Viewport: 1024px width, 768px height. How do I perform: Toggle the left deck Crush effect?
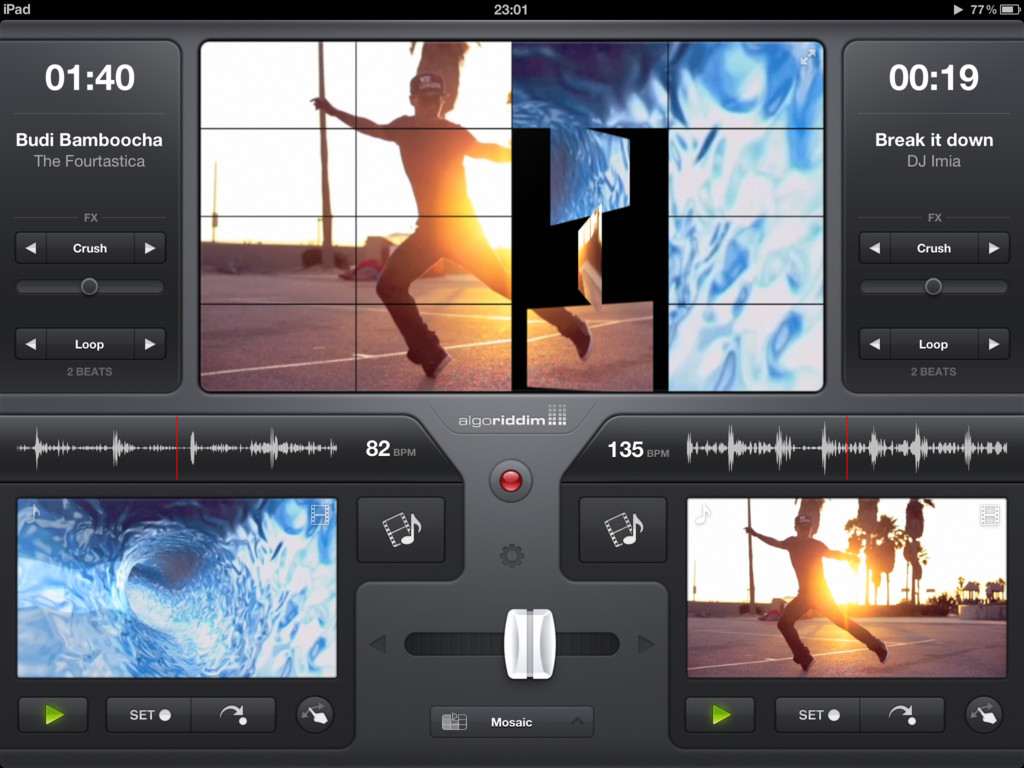tap(90, 248)
